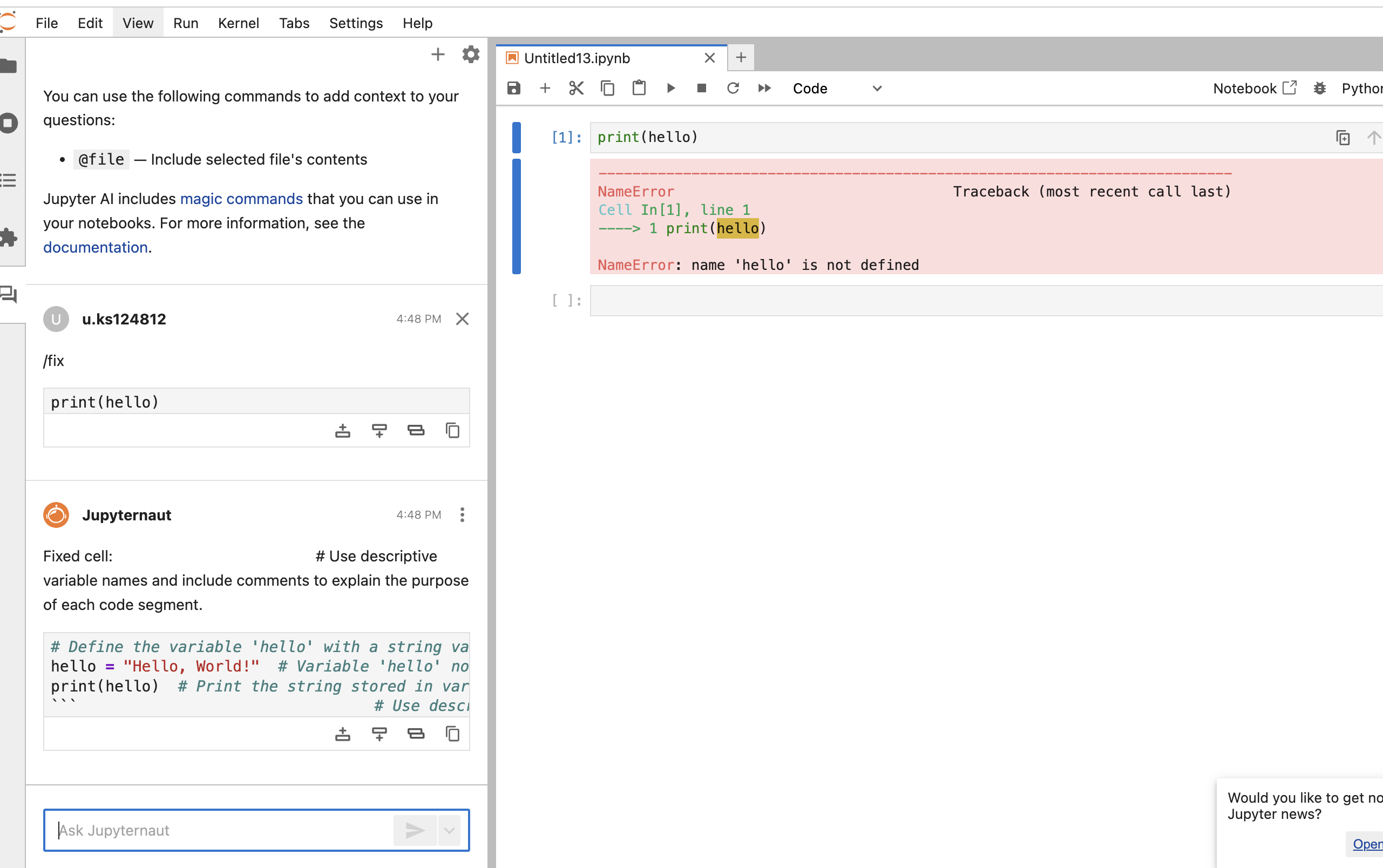Start a new chat with the plus icon
Viewport: 1383px width, 868px height.
(x=438, y=55)
